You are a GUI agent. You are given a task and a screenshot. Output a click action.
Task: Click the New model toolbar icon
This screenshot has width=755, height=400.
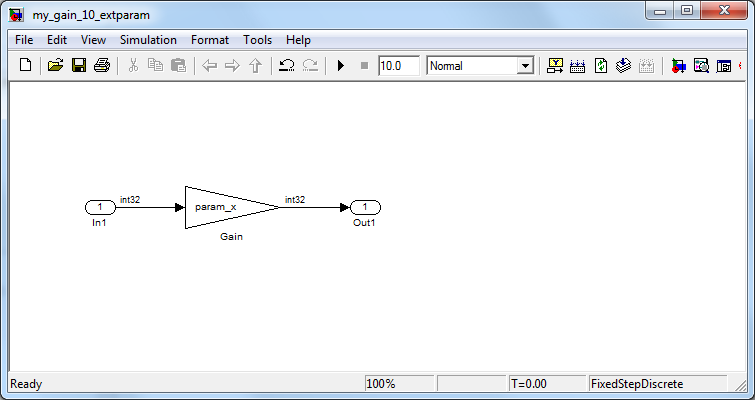click(x=25, y=66)
